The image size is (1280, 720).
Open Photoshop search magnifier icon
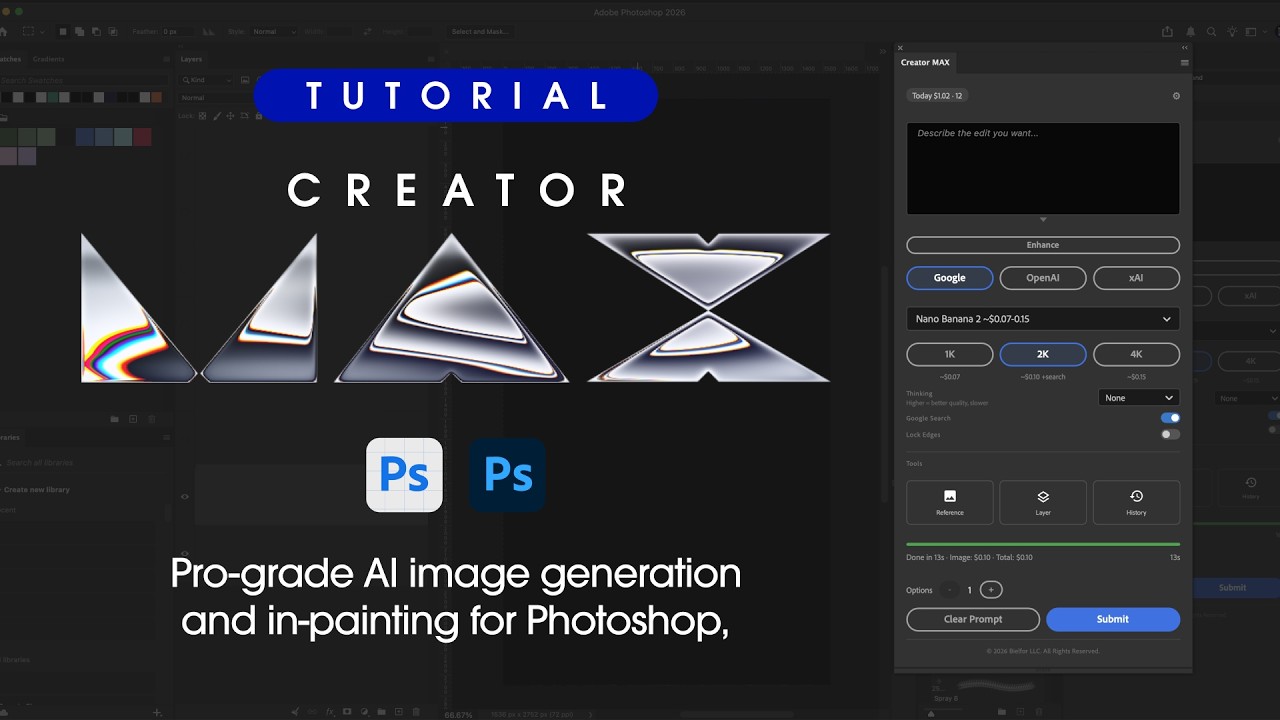1211,32
